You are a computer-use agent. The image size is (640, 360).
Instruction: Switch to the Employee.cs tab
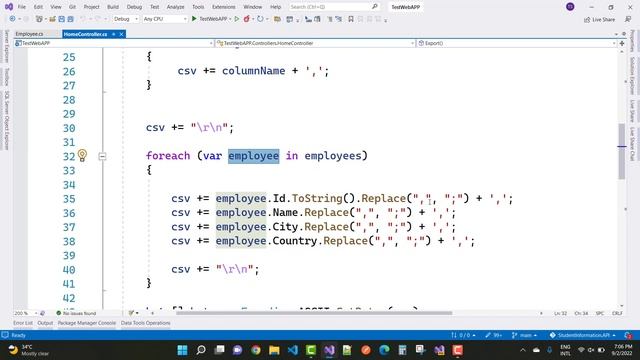click(29, 34)
